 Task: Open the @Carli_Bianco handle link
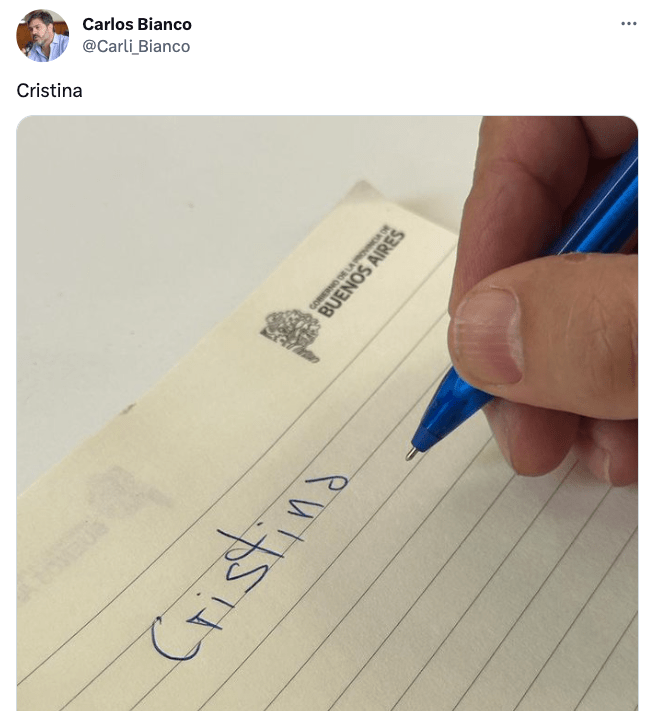pyautogui.click(x=136, y=46)
